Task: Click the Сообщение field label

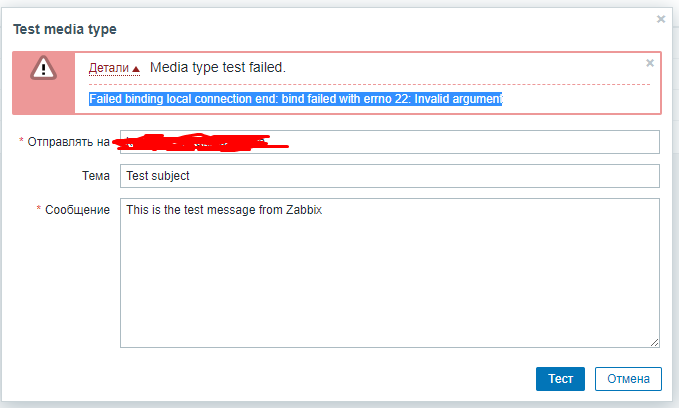Action: point(78,210)
